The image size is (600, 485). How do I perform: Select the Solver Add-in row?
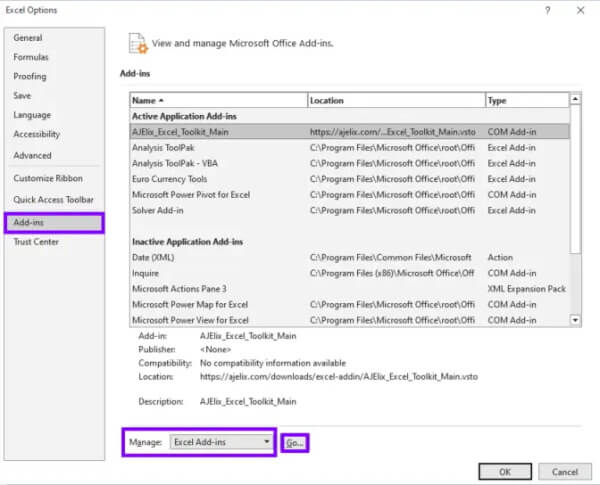[x=158, y=211]
